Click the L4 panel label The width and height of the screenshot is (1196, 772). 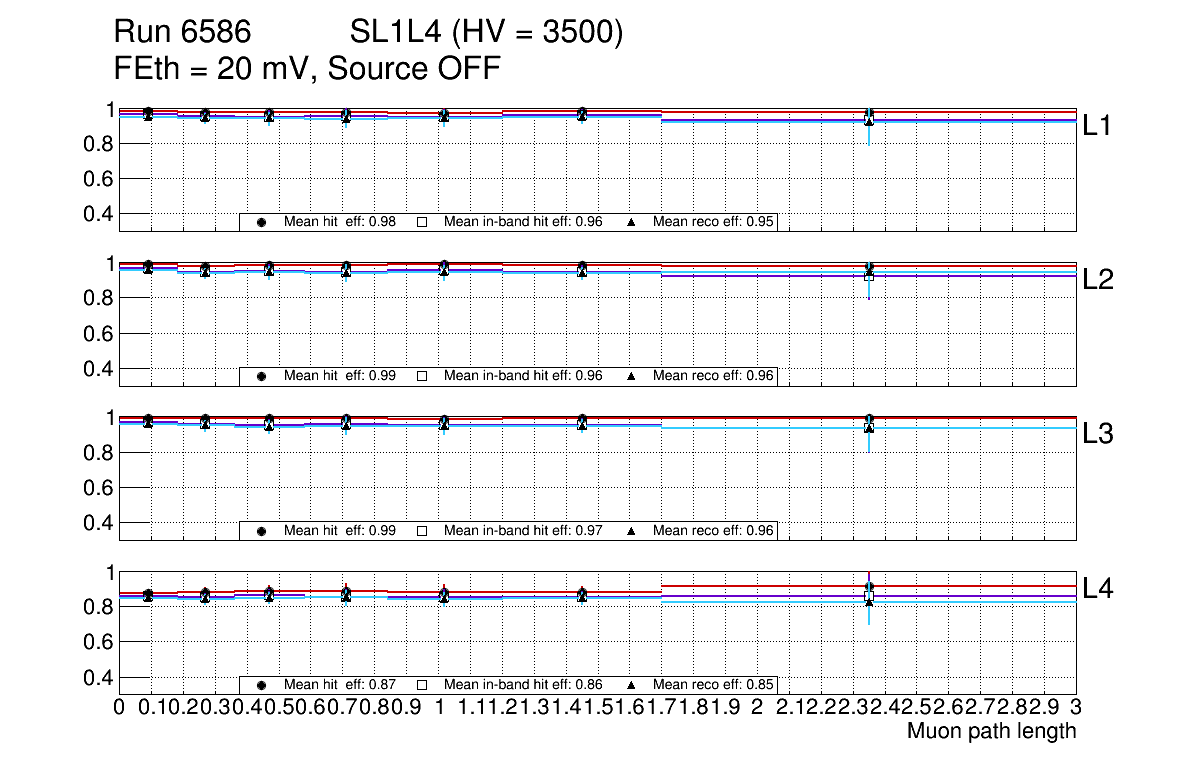pos(1099,589)
